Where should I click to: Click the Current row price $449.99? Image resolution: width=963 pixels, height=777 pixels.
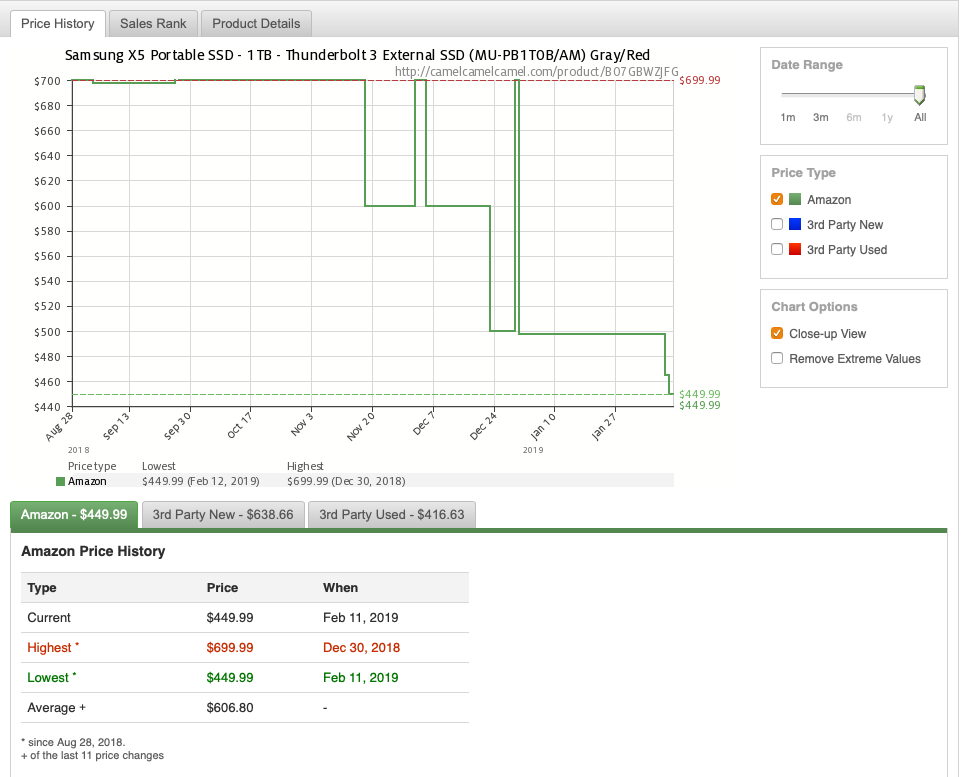click(x=230, y=617)
